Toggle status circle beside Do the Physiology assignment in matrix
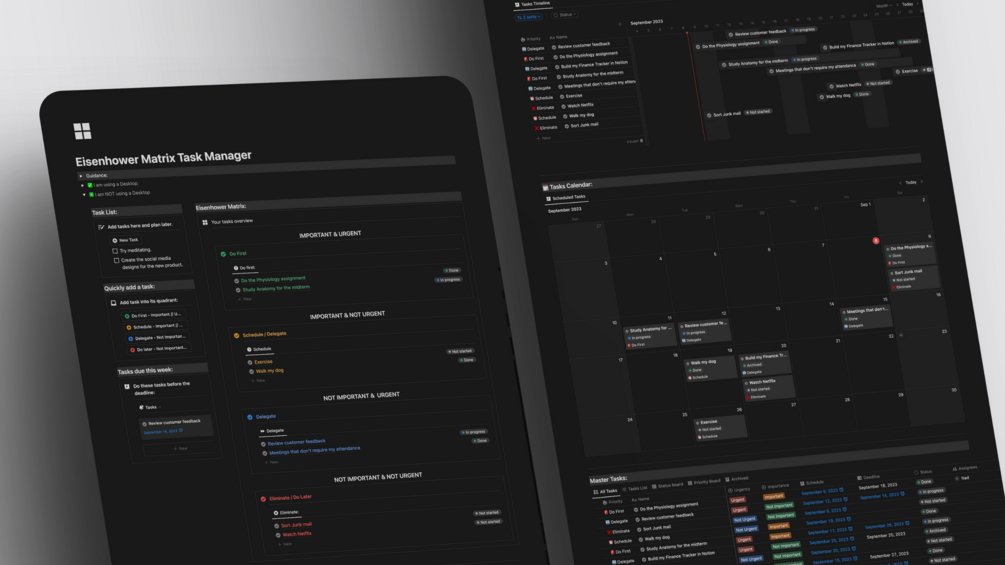 click(237, 281)
